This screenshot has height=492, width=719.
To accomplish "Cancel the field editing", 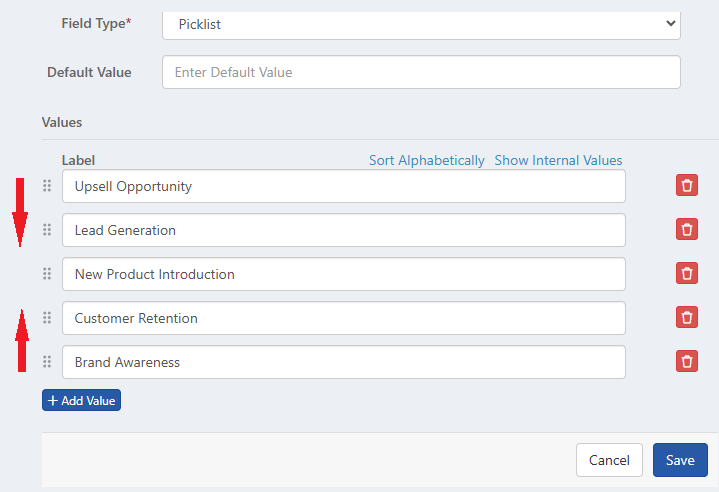I will pyautogui.click(x=609, y=460).
